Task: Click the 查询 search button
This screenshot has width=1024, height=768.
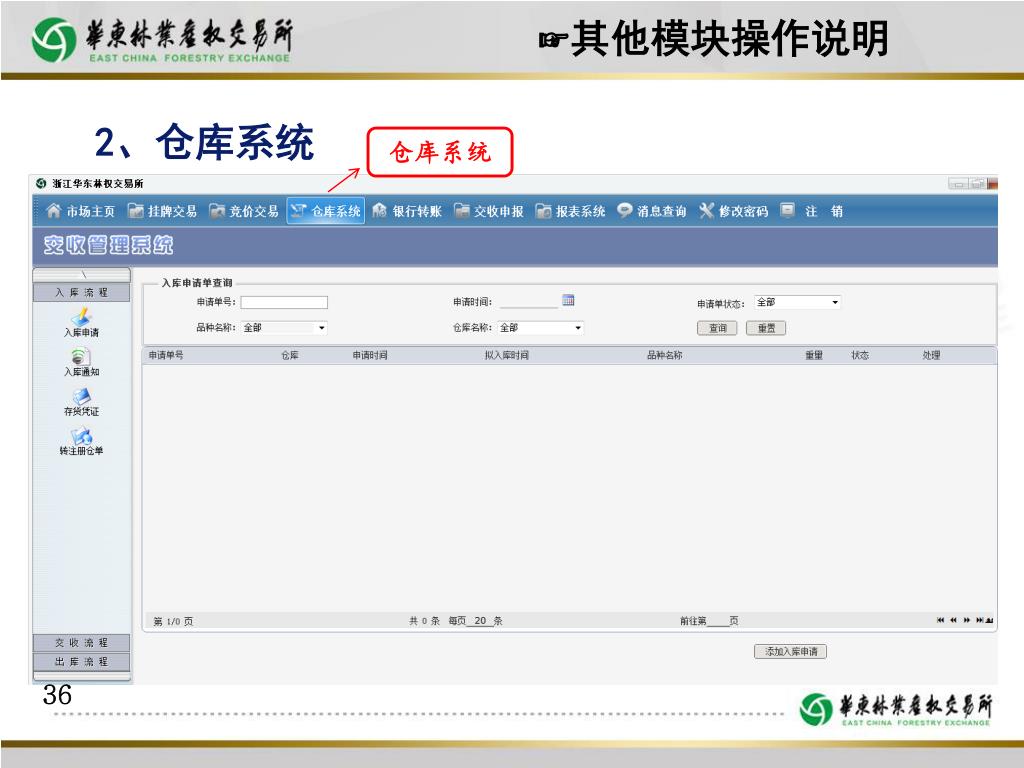Action: tap(717, 328)
